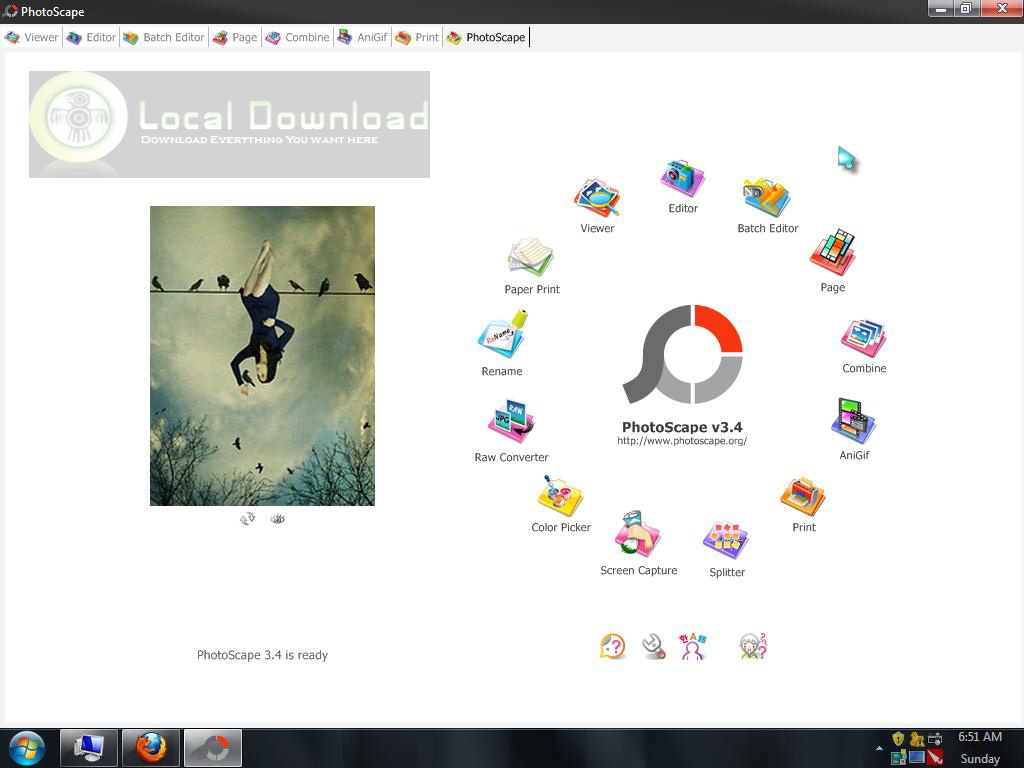This screenshot has width=1024, height=768.
Task: Click "PhotoScape 3.4 is ready" status text
Action: tap(263, 655)
